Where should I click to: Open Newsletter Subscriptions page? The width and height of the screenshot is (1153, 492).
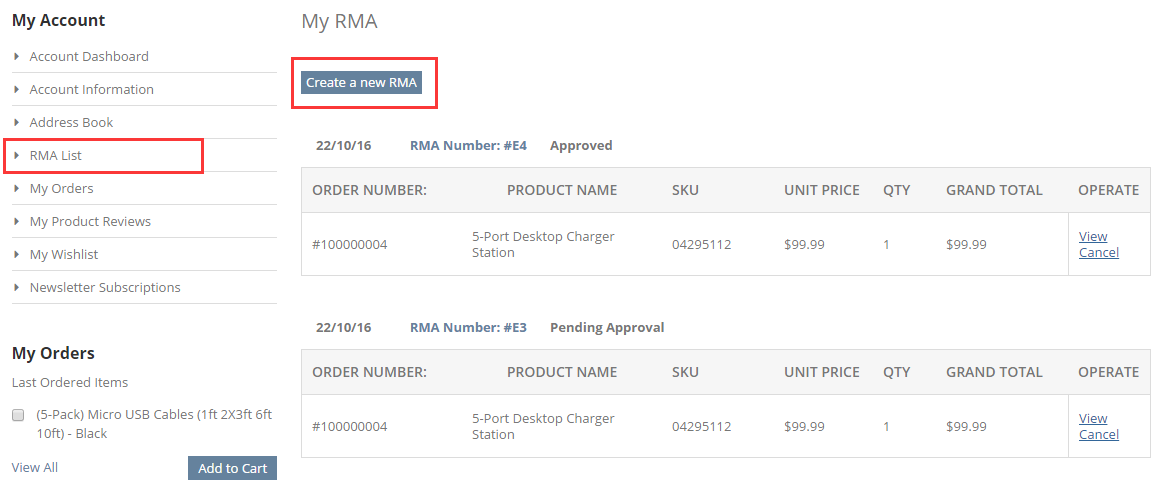click(104, 288)
